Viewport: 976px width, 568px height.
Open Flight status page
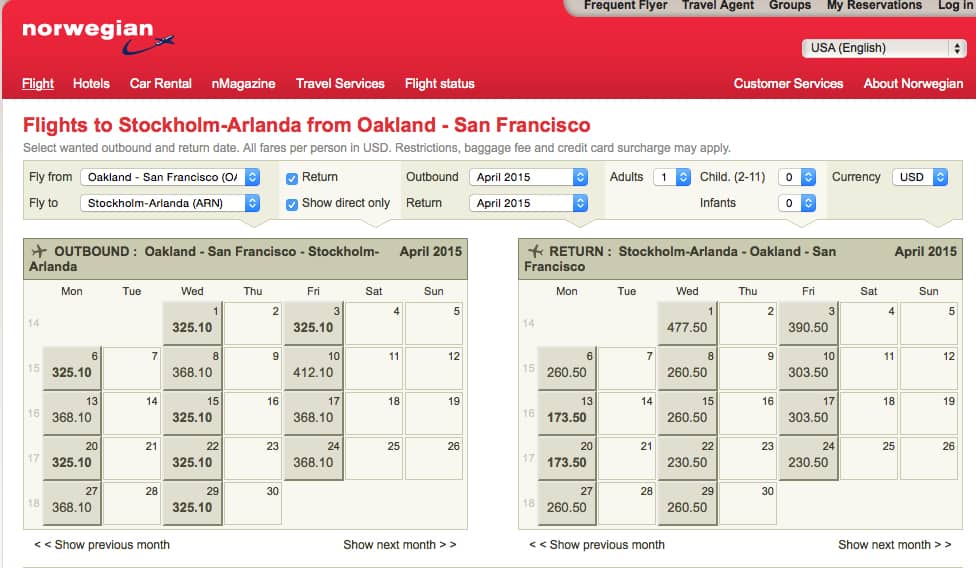pos(439,83)
